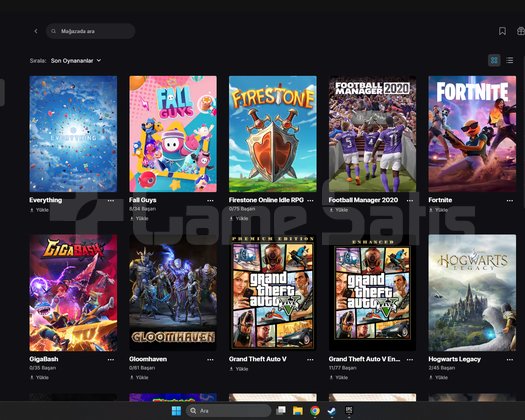Switch to list view

click(x=510, y=60)
